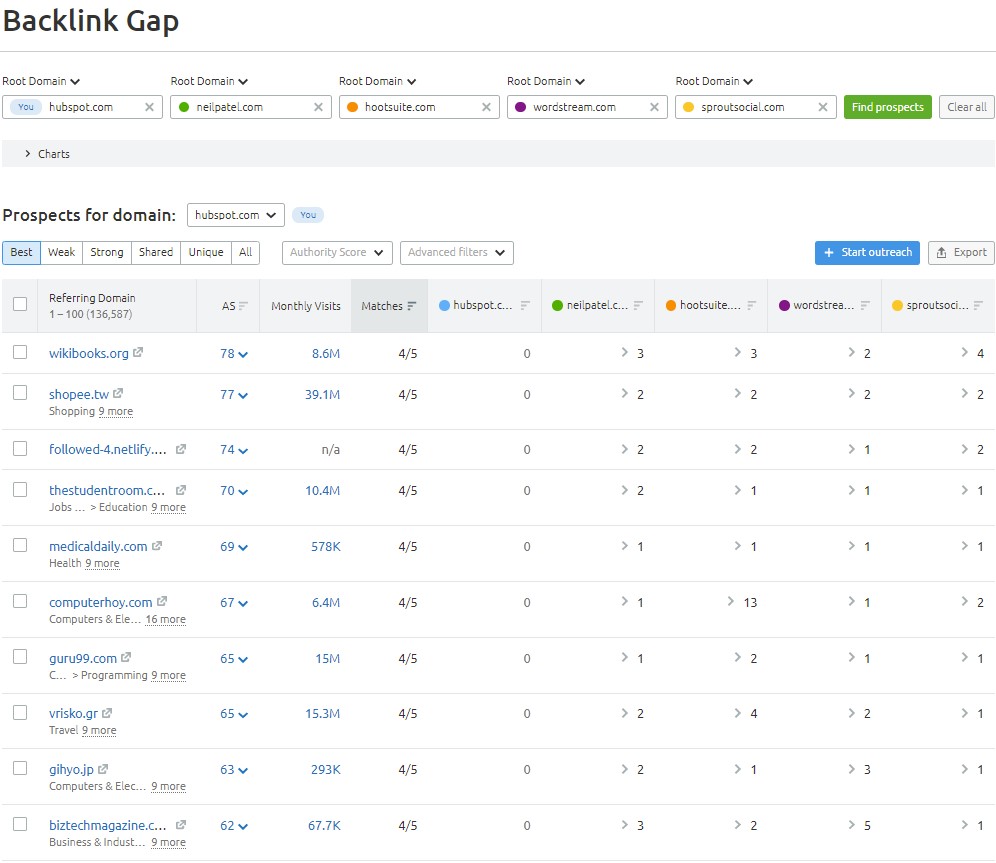Sort by sproutsoci... column icon
996x863 pixels.
click(978, 305)
